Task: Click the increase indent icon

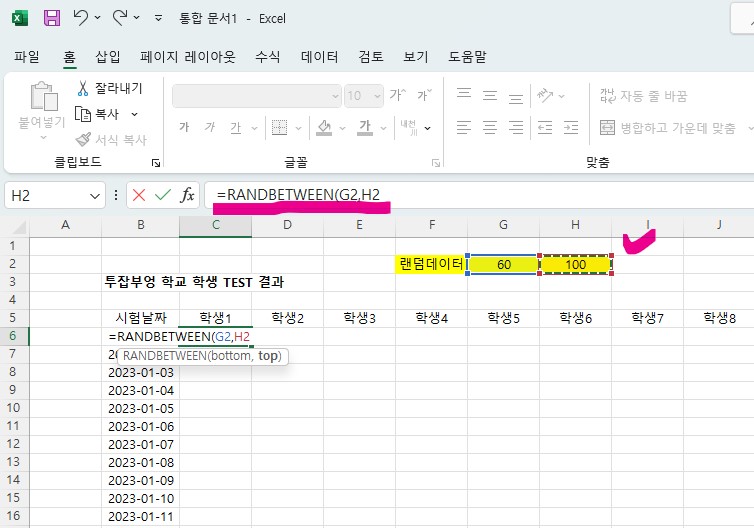Action: 571,127
